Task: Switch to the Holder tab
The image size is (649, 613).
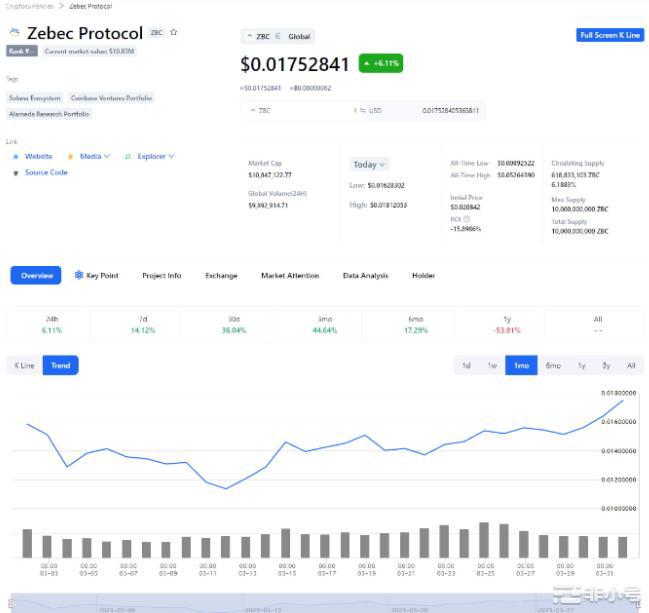Action: pyautogui.click(x=423, y=275)
